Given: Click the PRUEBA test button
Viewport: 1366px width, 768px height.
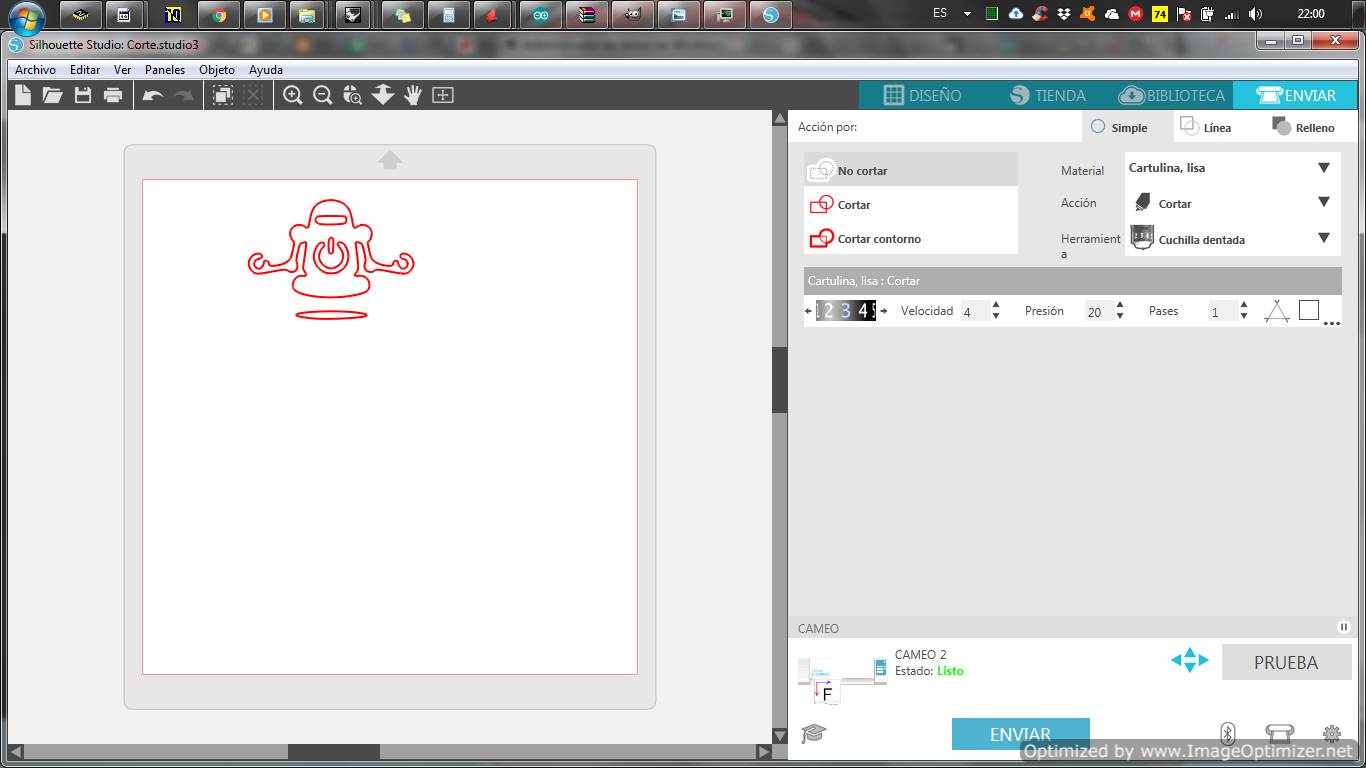Looking at the screenshot, I should point(1286,662).
